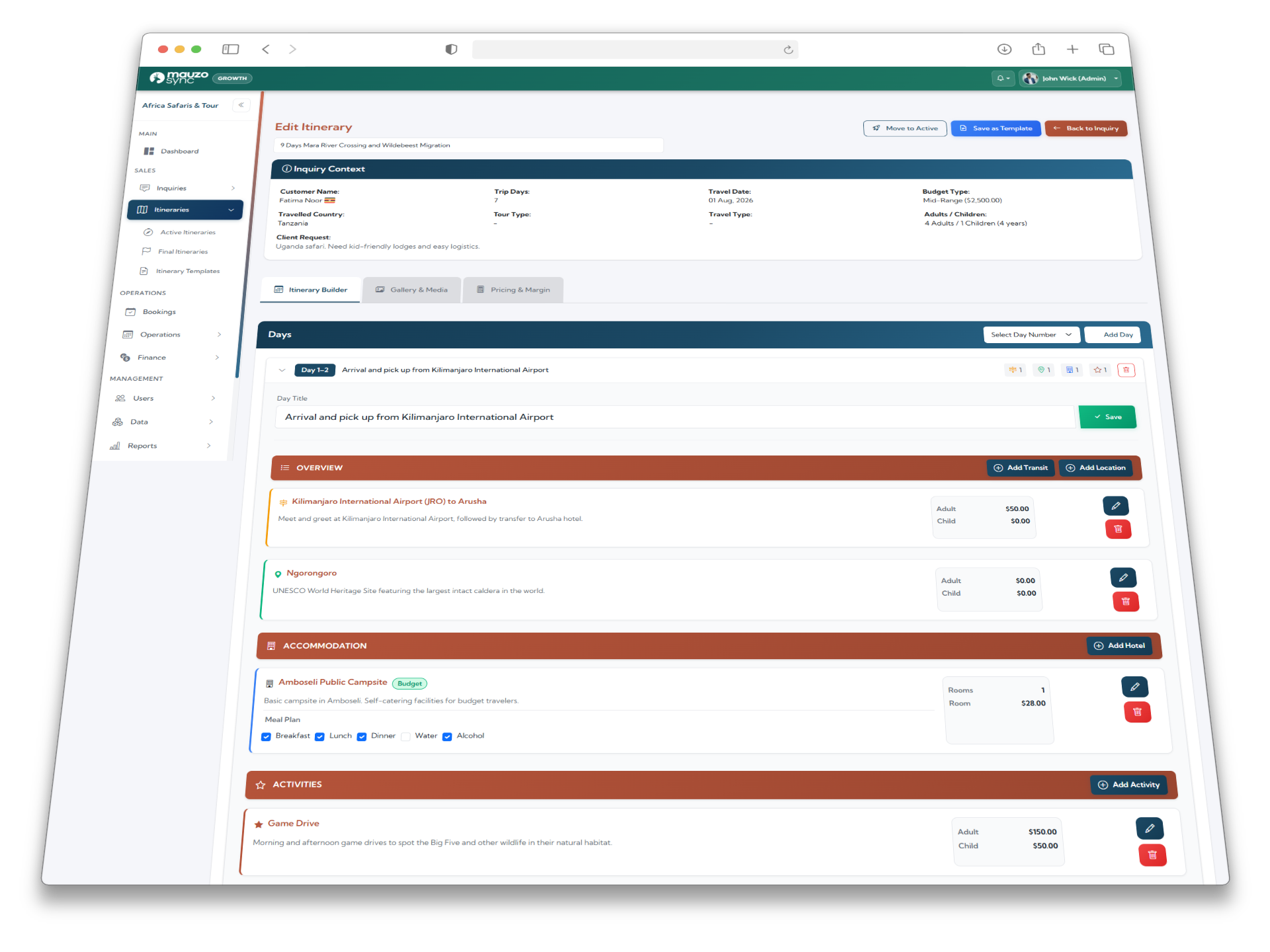Click the edit pencil for Game Drive activity
This screenshot has width=1270, height=952.
[1150, 828]
